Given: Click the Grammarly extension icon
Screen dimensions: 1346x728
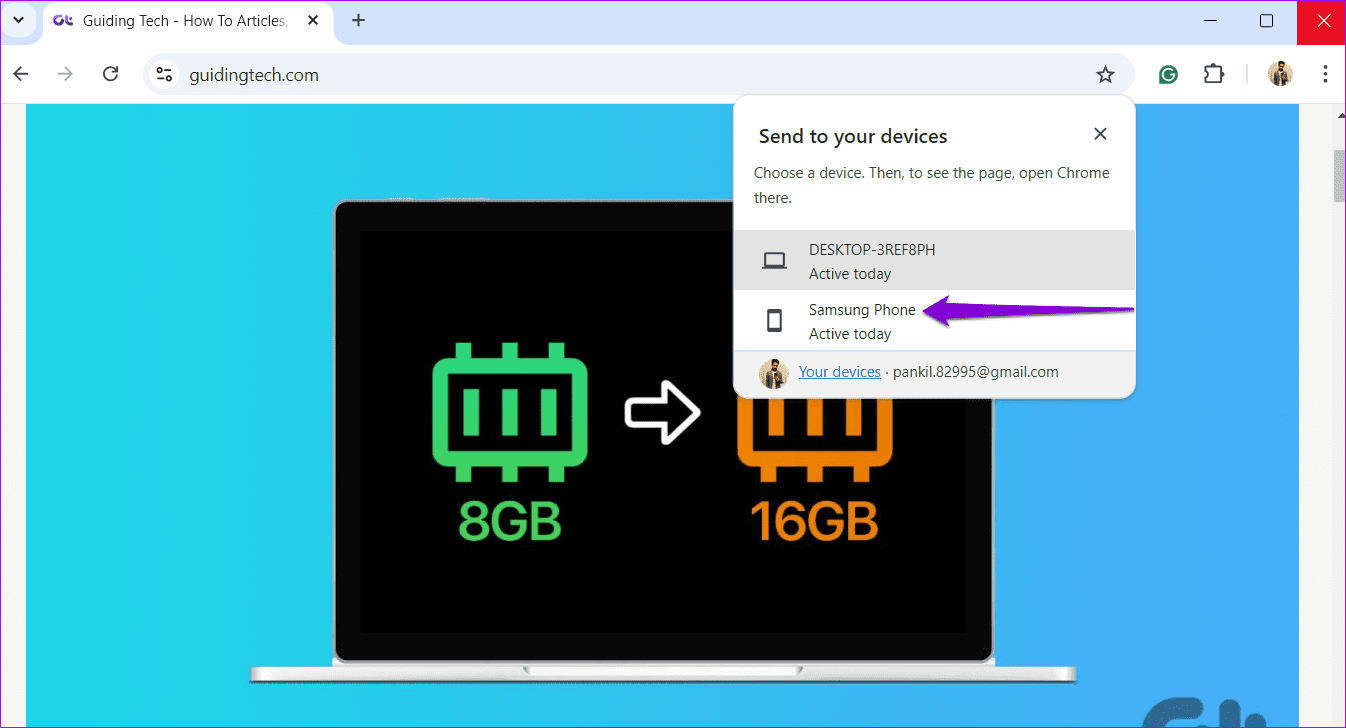Looking at the screenshot, I should tap(1167, 74).
